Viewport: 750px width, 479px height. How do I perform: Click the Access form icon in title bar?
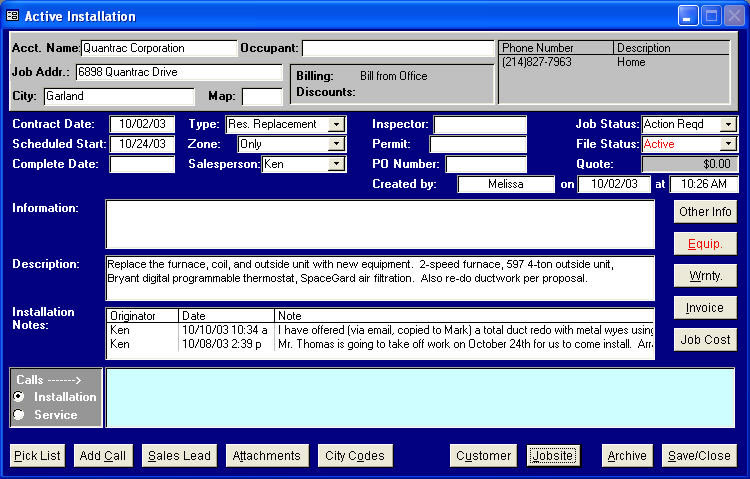click(13, 16)
